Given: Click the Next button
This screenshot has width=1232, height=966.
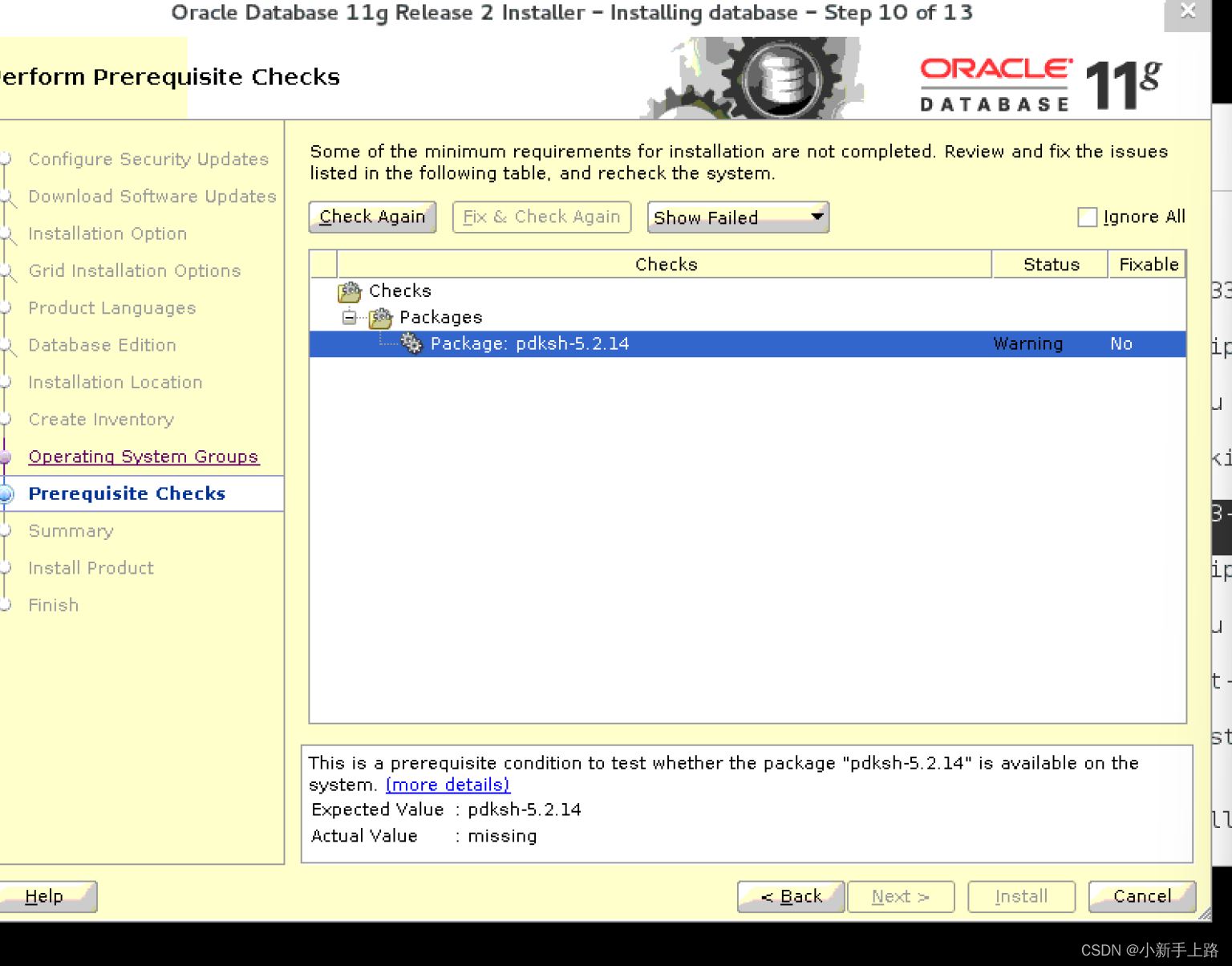Looking at the screenshot, I should click(x=901, y=896).
